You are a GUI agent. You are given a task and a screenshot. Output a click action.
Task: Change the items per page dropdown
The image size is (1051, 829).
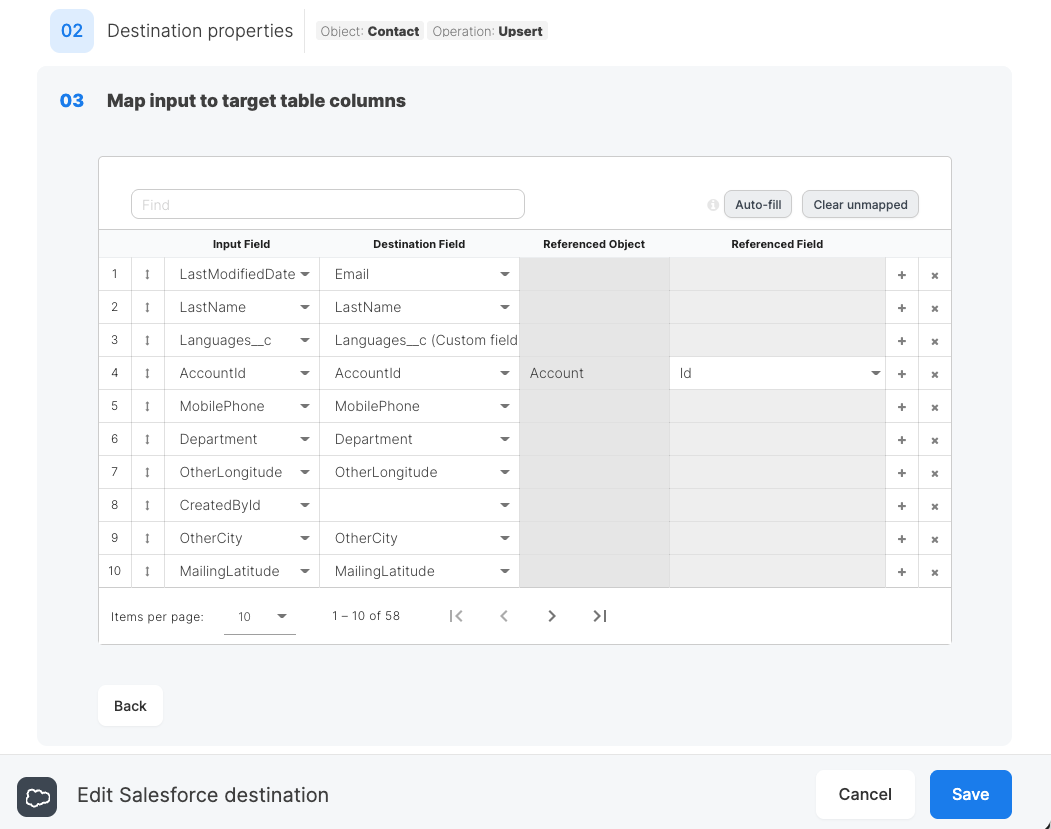coord(260,616)
